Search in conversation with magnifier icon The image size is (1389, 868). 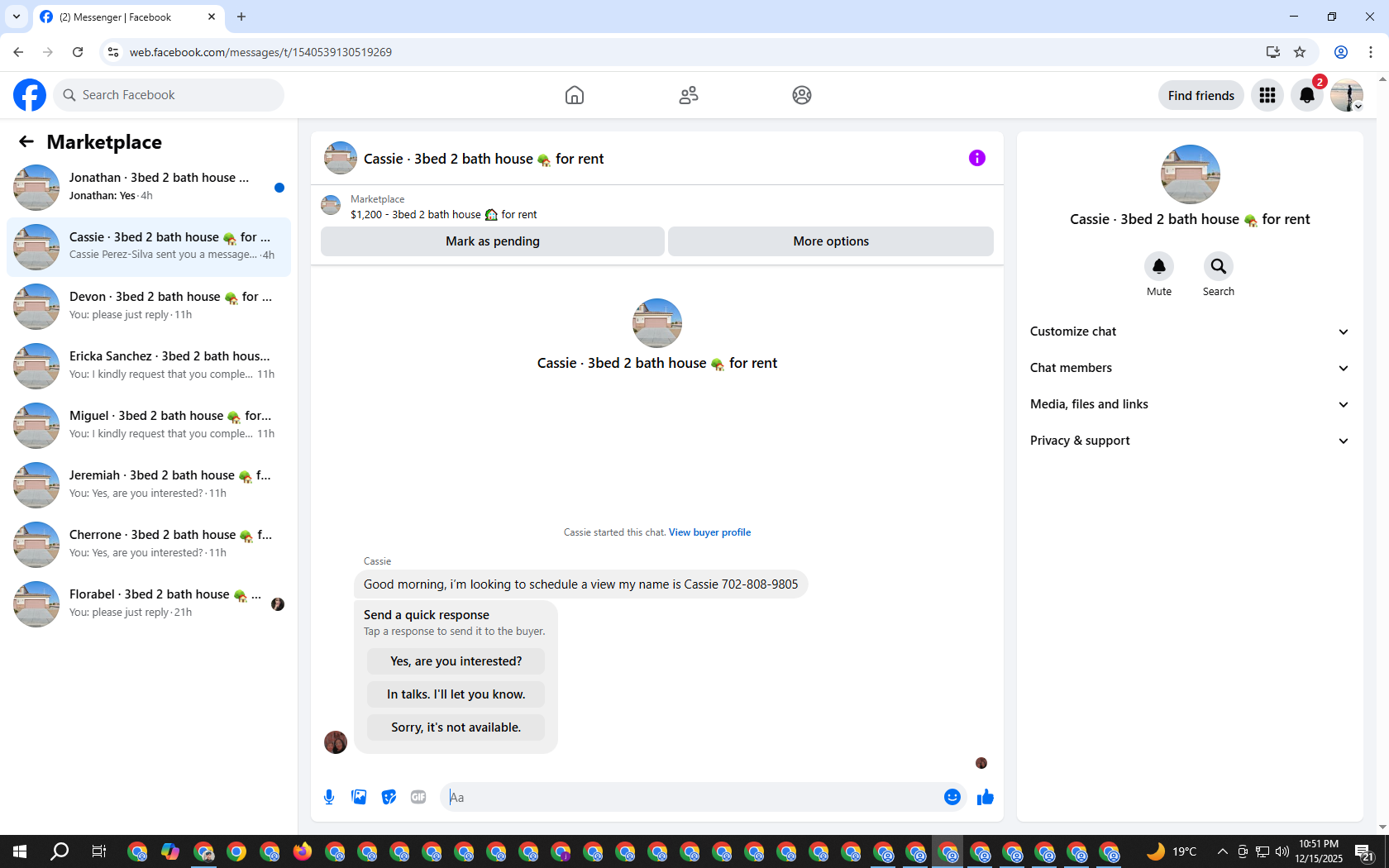tap(1219, 266)
